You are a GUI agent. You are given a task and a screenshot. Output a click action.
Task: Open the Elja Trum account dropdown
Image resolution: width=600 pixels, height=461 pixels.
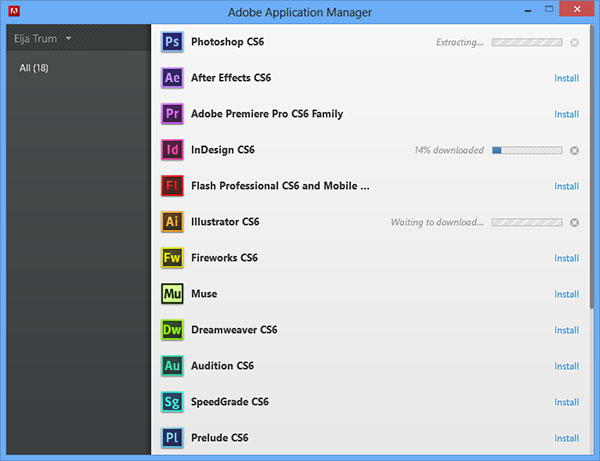42,38
